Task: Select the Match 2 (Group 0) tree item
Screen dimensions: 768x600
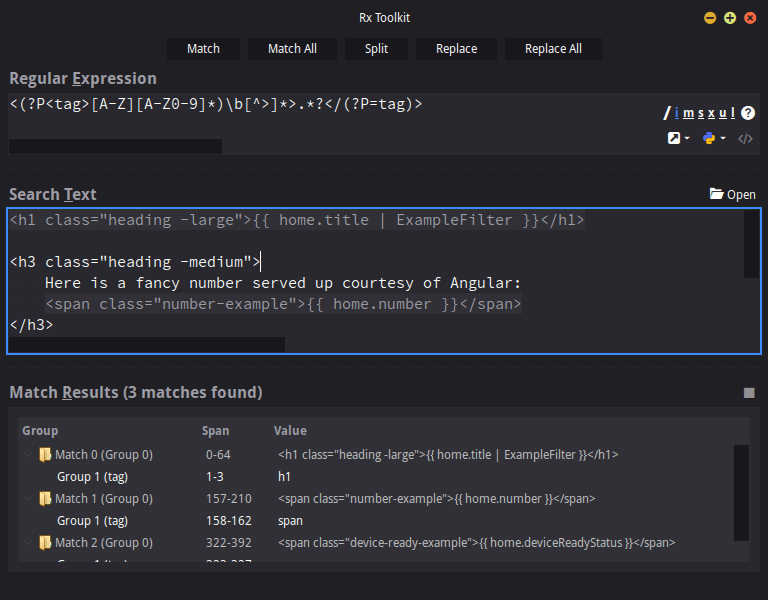Action: [x=104, y=543]
